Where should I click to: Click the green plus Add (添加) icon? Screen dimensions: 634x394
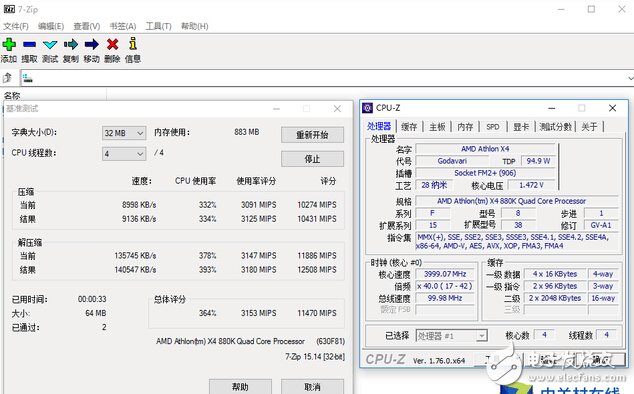tap(9, 44)
